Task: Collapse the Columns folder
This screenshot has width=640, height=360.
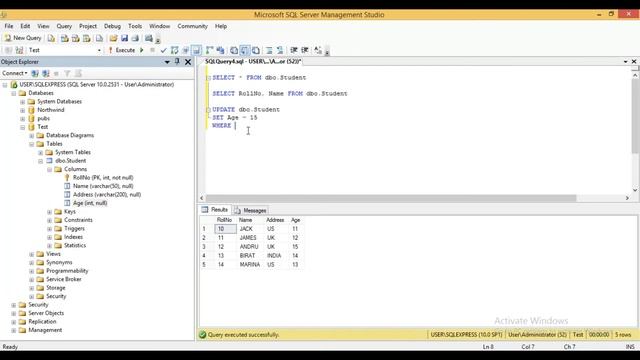Action: [x=49, y=169]
